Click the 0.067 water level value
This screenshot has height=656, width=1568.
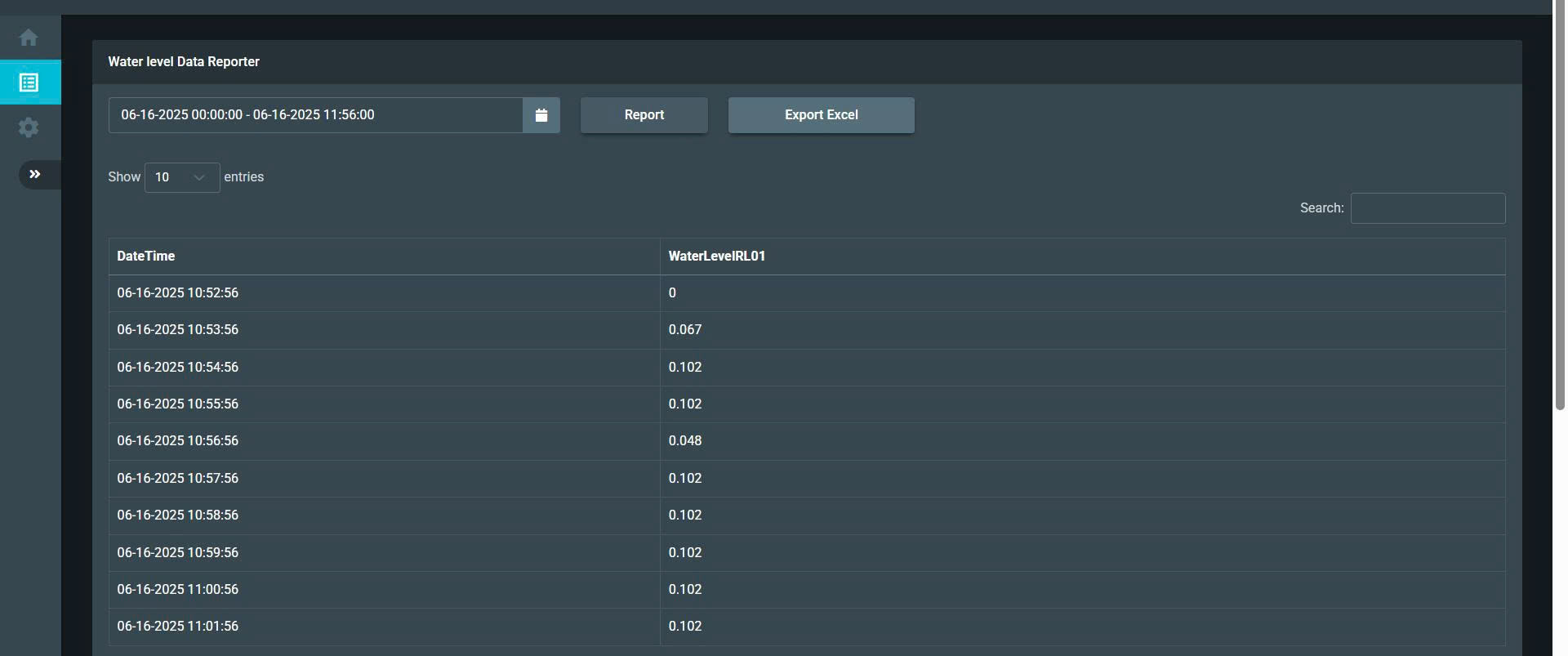click(684, 330)
